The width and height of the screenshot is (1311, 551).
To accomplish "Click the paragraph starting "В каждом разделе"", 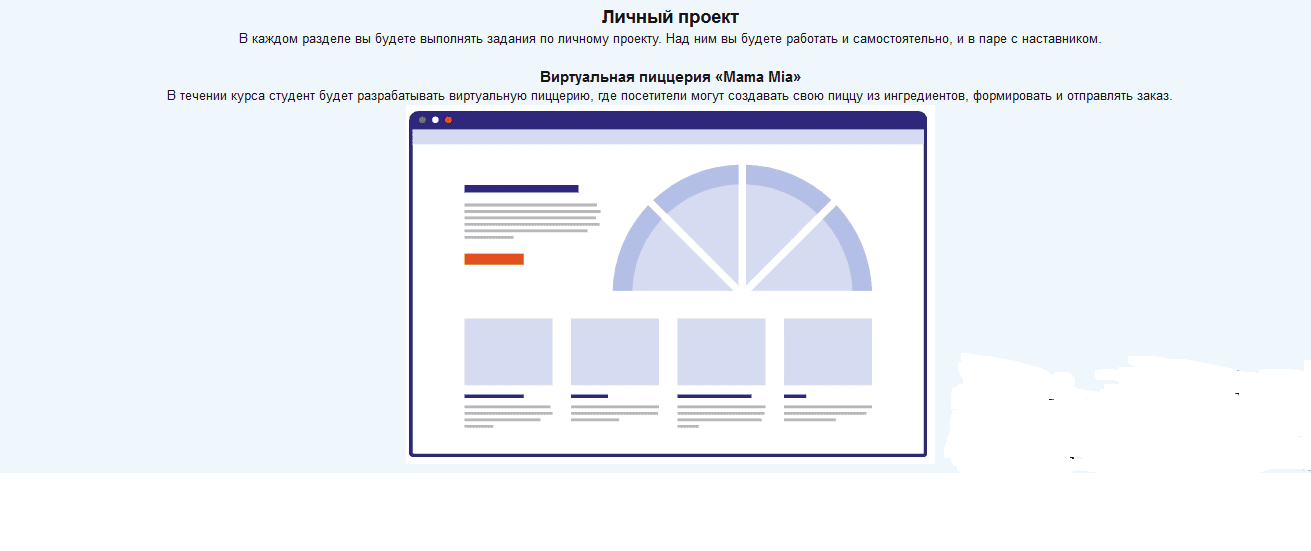I will coord(670,39).
